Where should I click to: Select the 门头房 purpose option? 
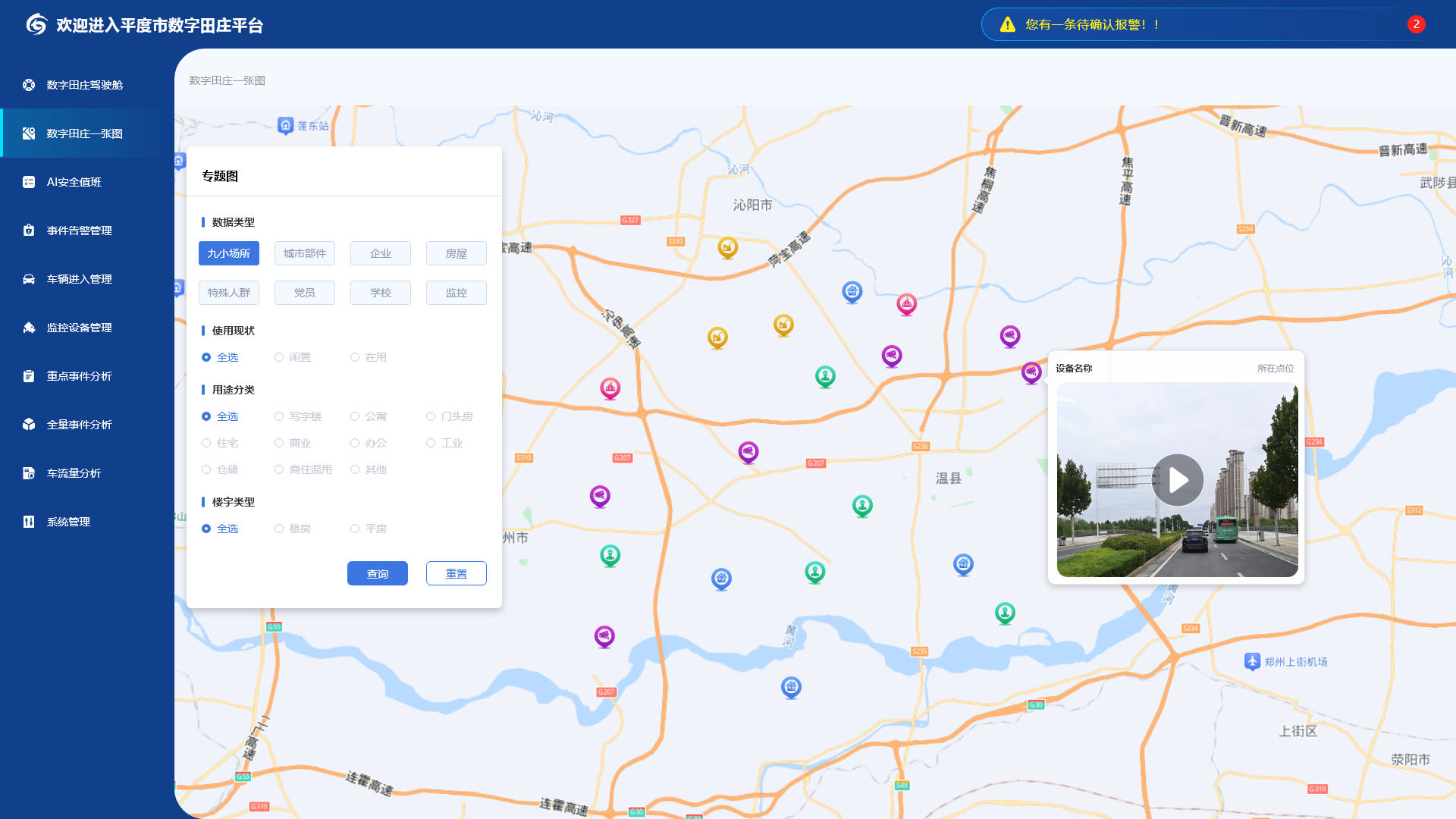click(x=450, y=416)
